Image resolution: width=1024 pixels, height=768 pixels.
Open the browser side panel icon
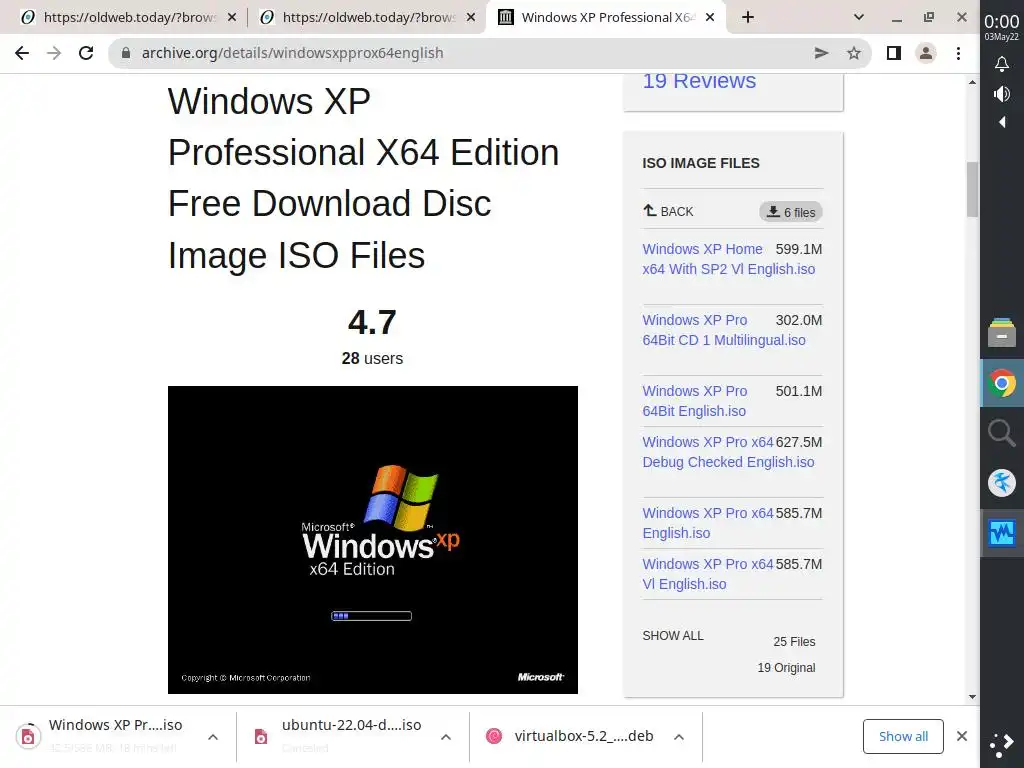point(893,53)
